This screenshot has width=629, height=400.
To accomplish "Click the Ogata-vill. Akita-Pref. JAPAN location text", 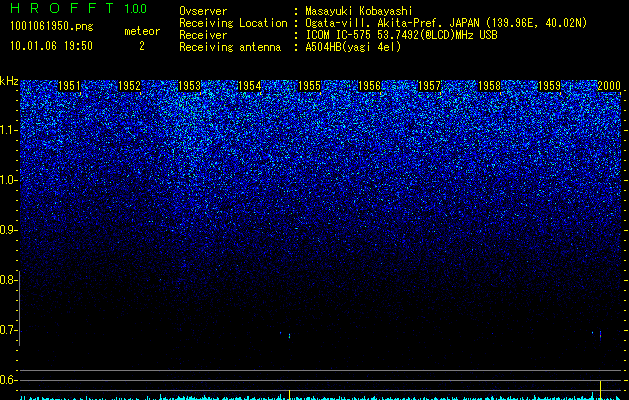I will tap(446, 23).
